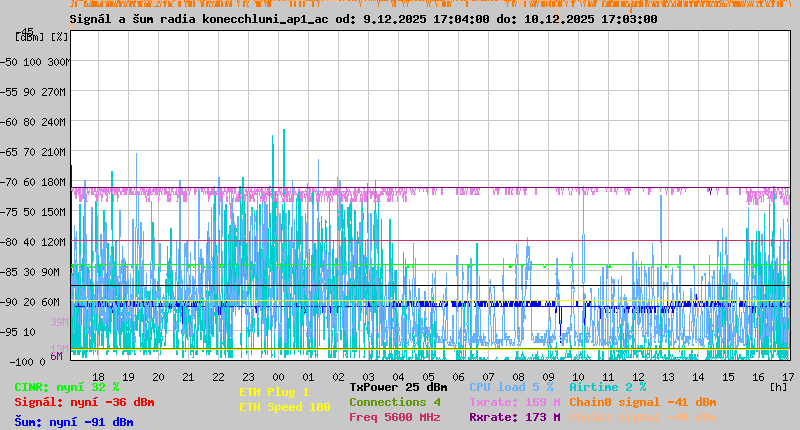
Task: Click the 00 hour marker on time axis
Action: coord(279,377)
